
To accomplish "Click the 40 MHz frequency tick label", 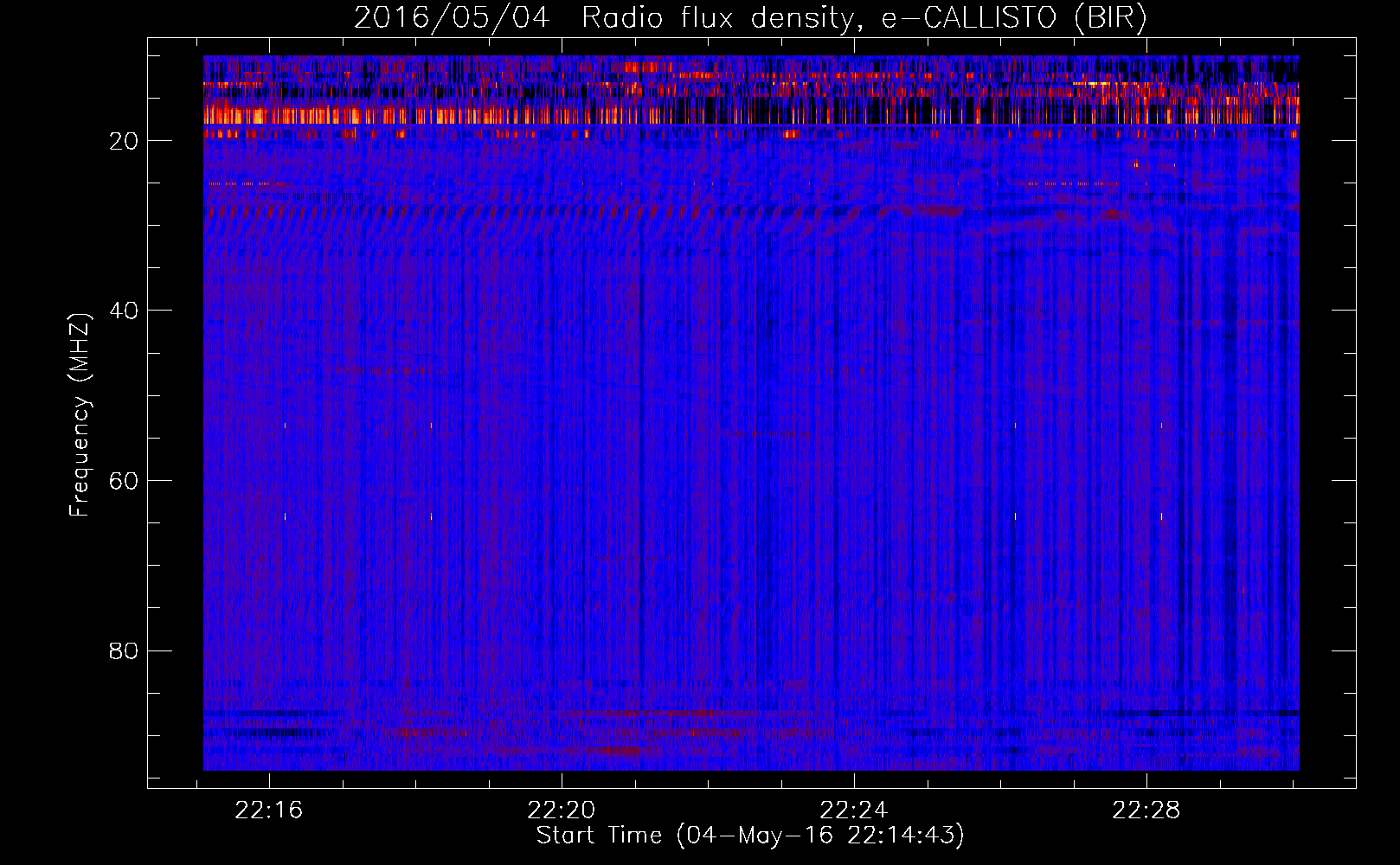I will [124, 311].
